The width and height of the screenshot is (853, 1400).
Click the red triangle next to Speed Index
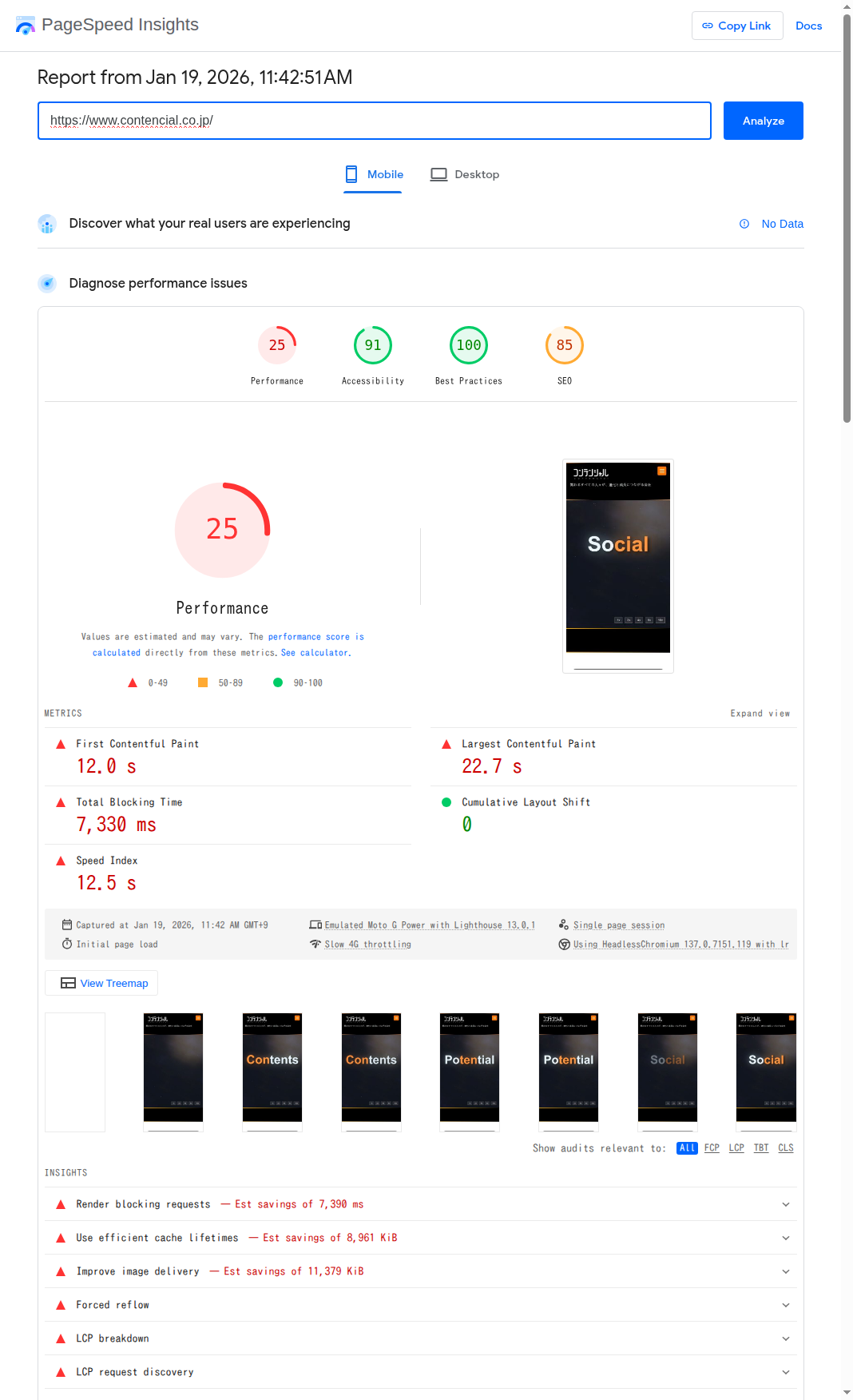point(61,861)
